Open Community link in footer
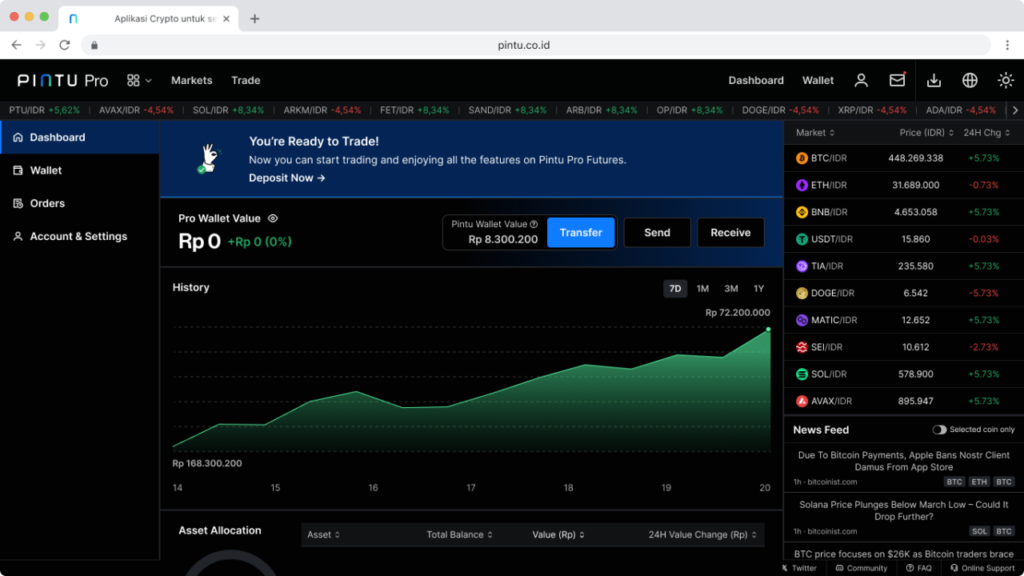 click(x=861, y=568)
